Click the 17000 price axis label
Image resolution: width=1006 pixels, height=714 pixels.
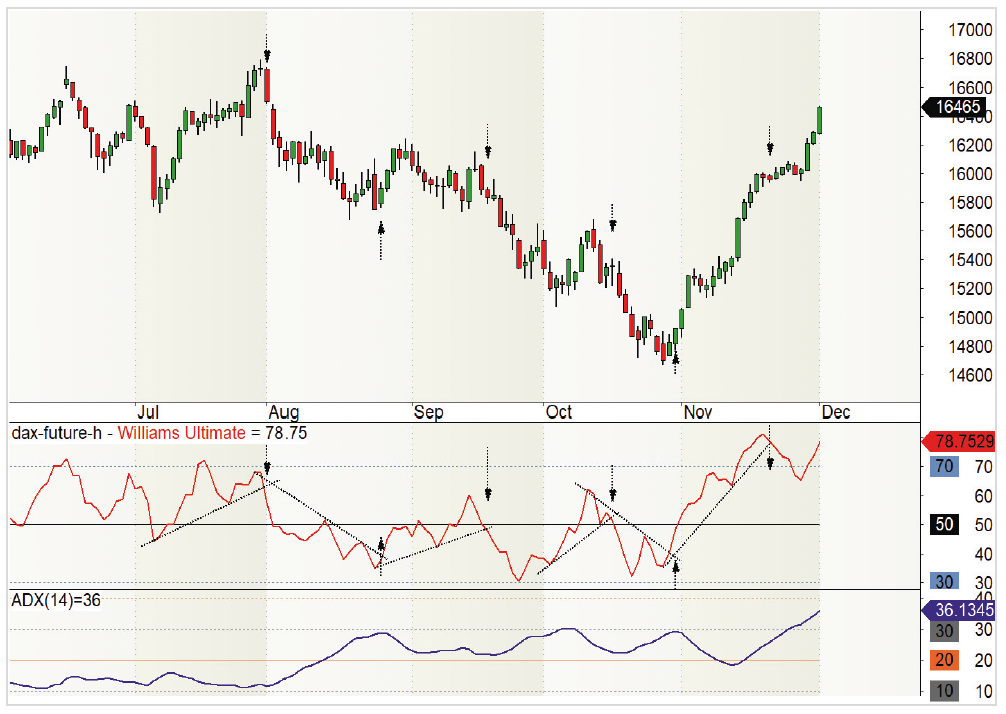click(970, 30)
